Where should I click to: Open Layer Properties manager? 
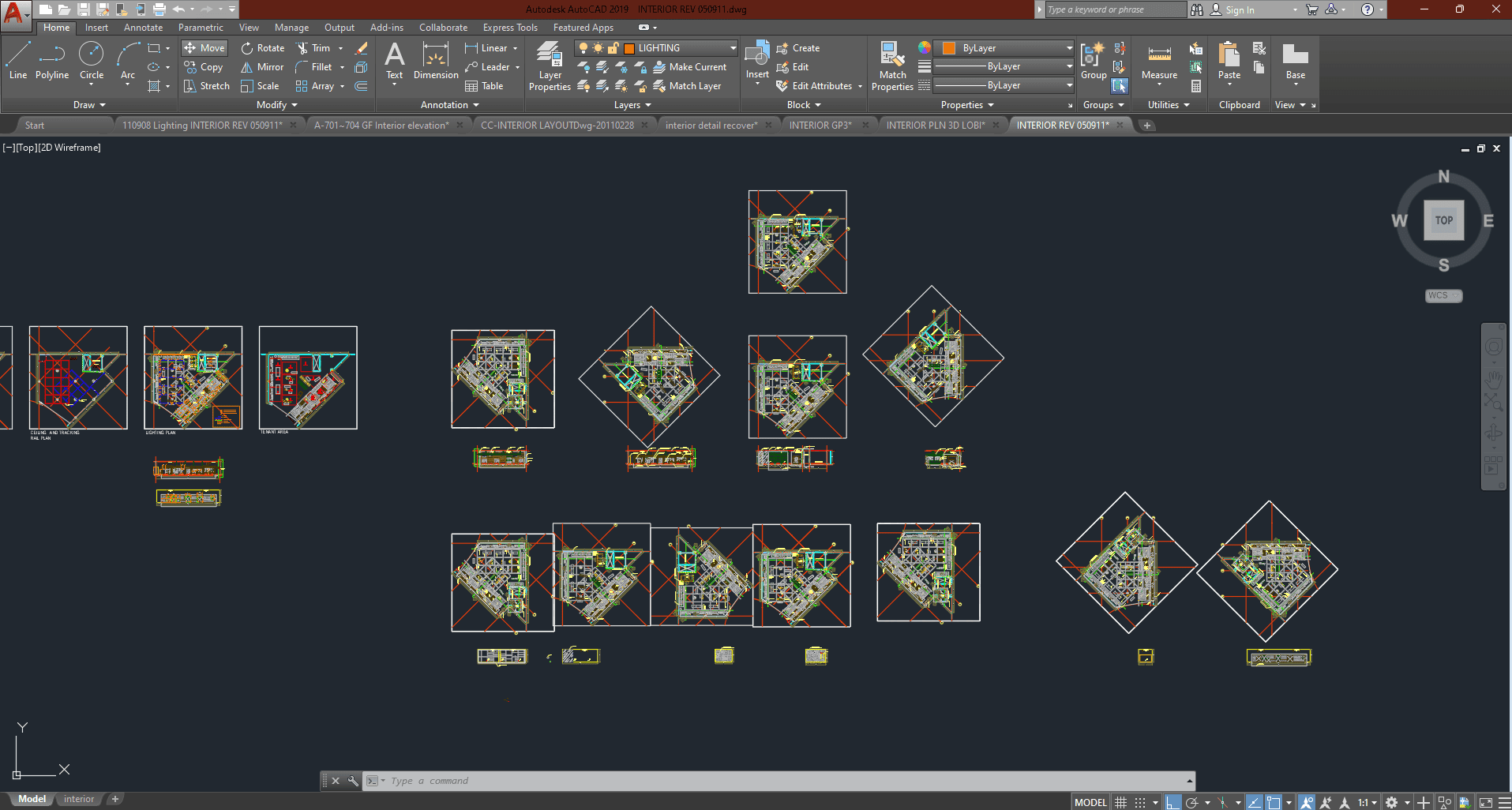550,66
